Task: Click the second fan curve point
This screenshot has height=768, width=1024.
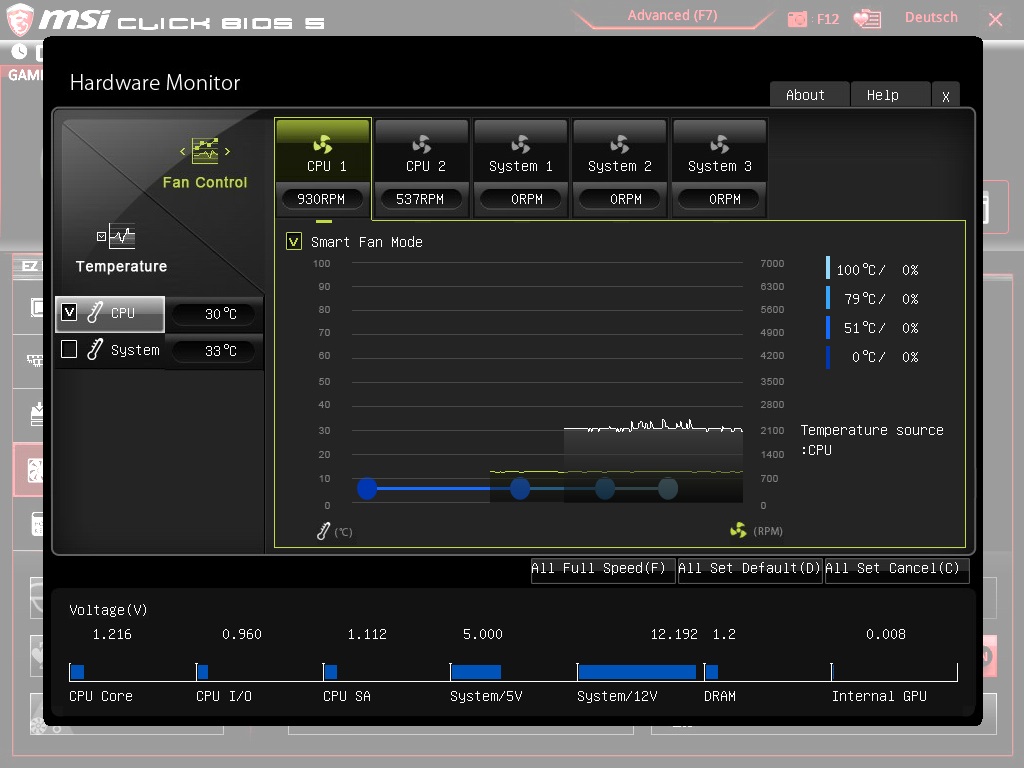Action: pos(520,488)
